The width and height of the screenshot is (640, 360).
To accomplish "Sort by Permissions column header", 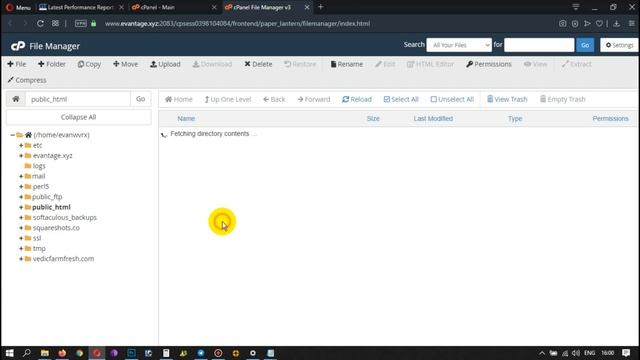I will [611, 118].
